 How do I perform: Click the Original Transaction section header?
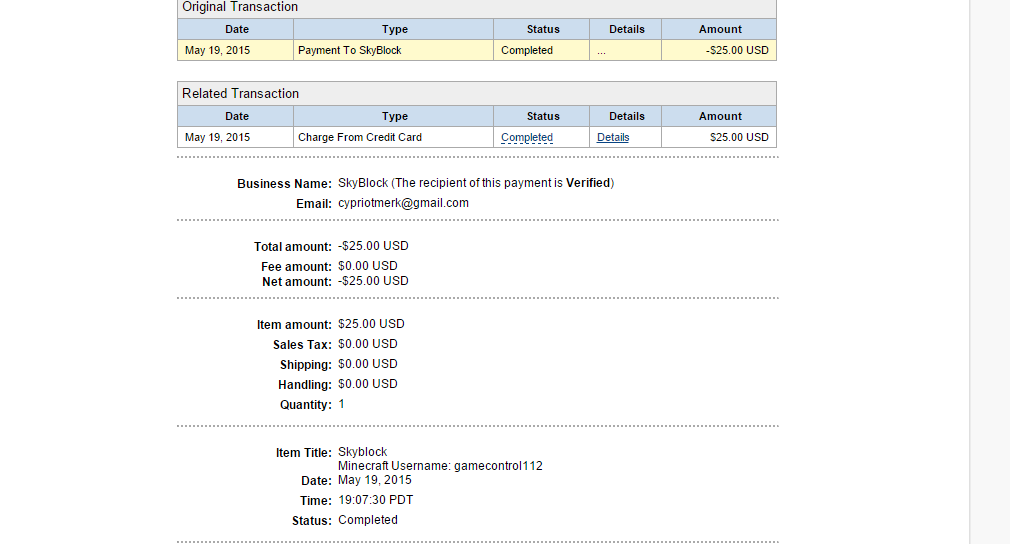[477, 8]
